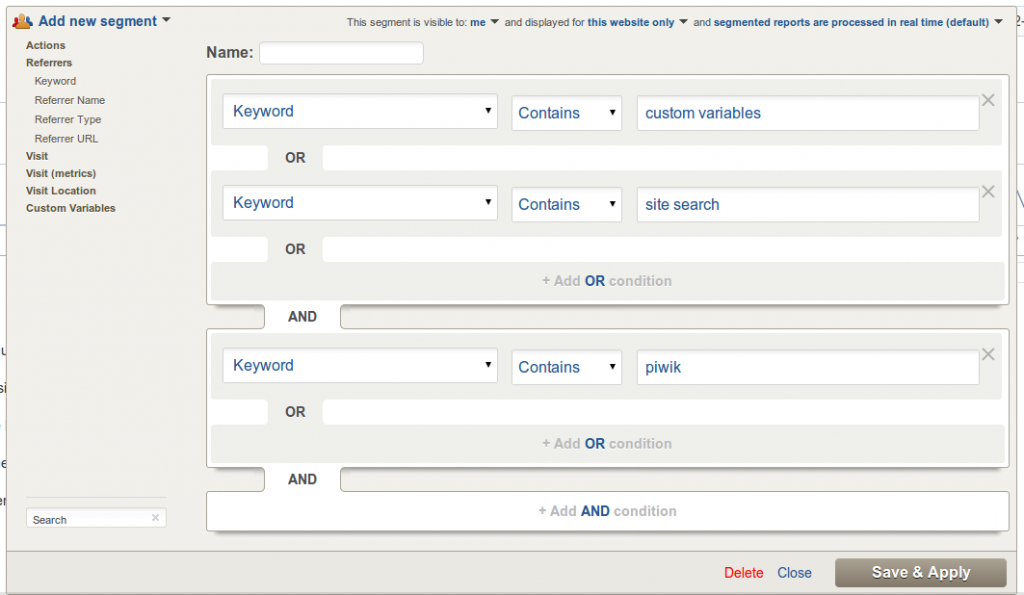Select Referrer Type in the sidebar

68,119
